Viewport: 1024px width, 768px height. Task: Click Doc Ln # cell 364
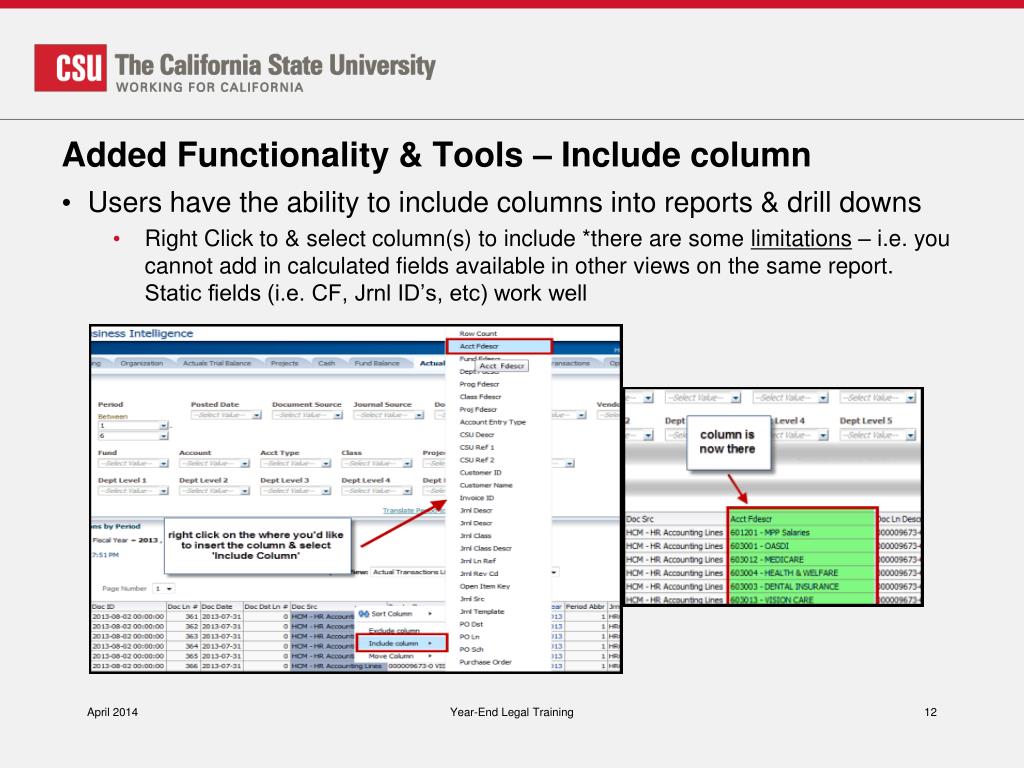point(183,647)
